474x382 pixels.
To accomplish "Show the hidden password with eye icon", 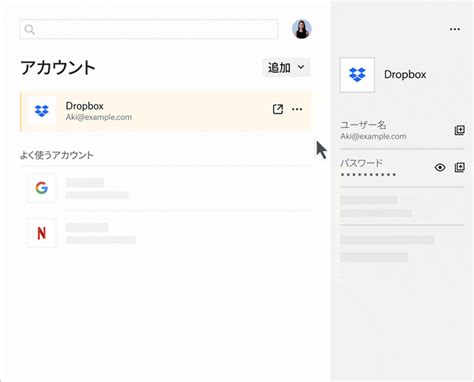I will (x=440, y=167).
